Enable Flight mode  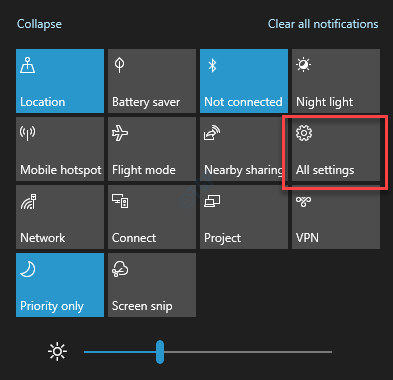click(152, 149)
